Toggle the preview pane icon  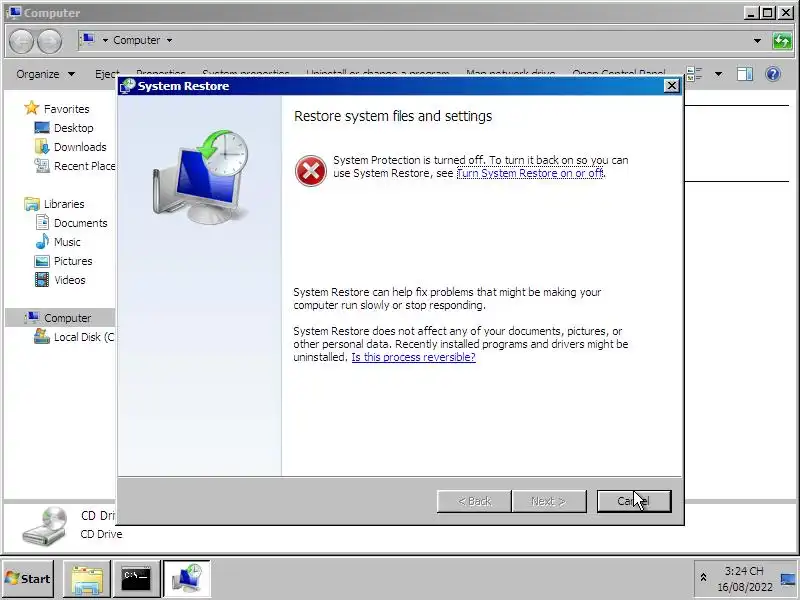pyautogui.click(x=744, y=74)
